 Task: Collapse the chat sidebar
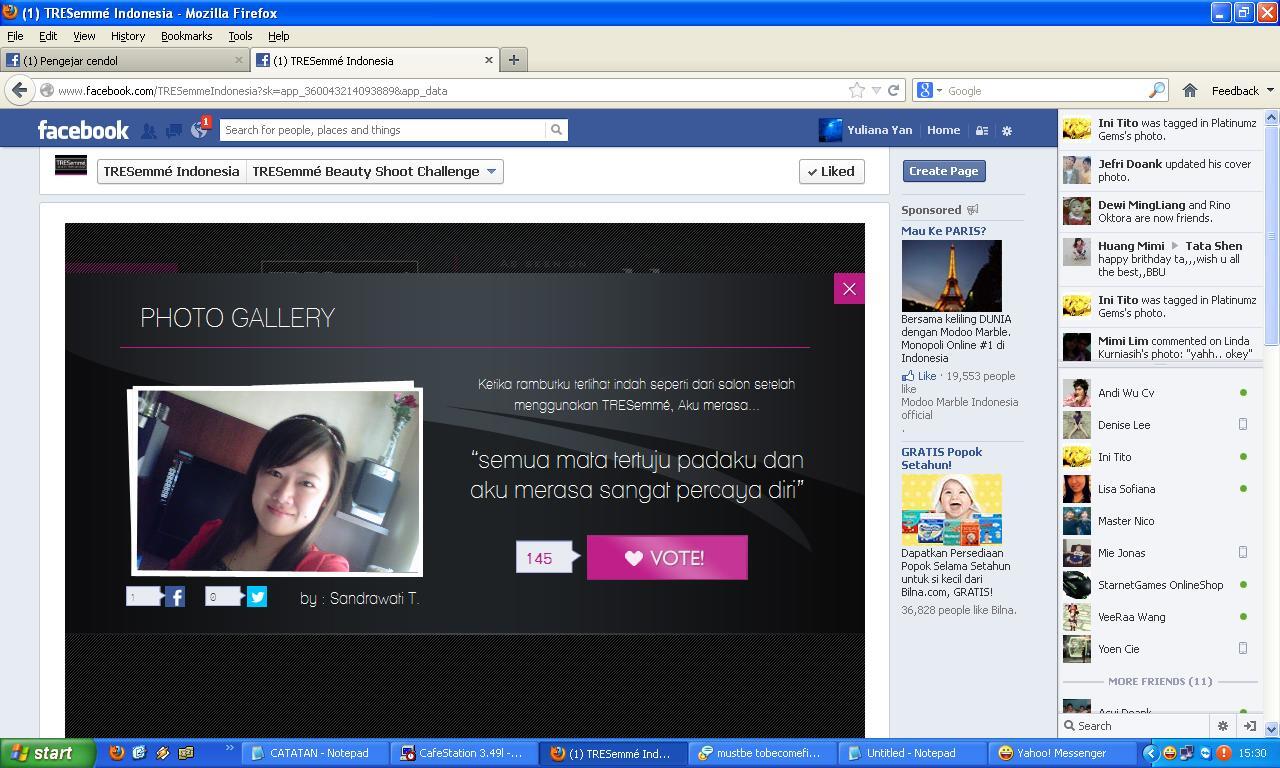(1249, 726)
